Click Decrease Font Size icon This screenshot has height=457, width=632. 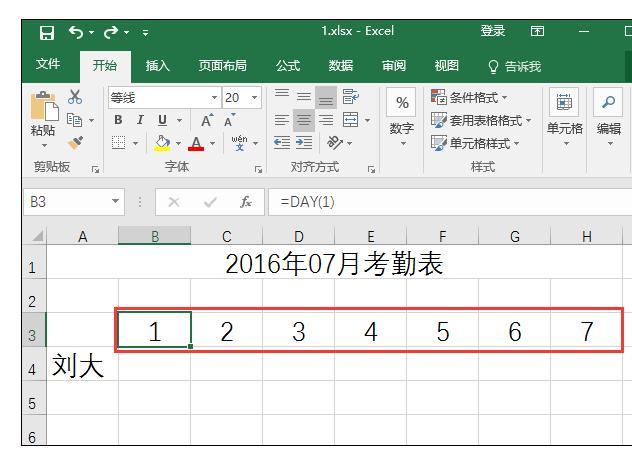tap(229, 120)
